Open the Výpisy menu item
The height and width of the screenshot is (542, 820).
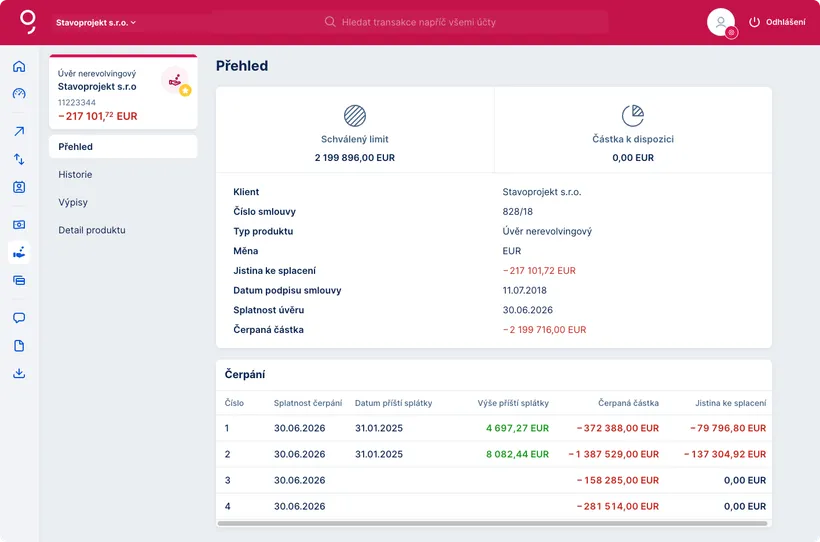(73, 202)
